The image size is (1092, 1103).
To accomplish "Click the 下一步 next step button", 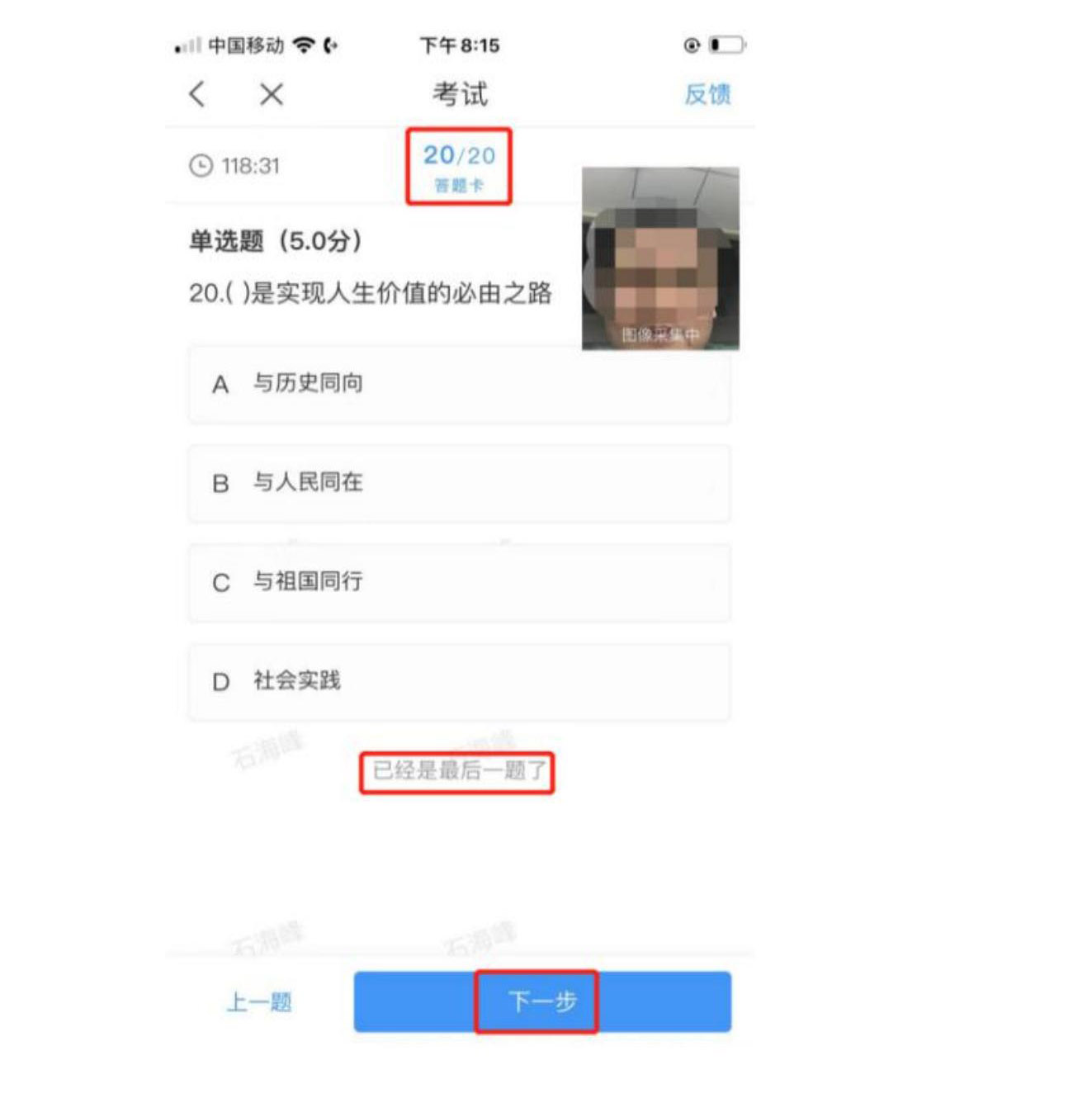I will (542, 1001).
